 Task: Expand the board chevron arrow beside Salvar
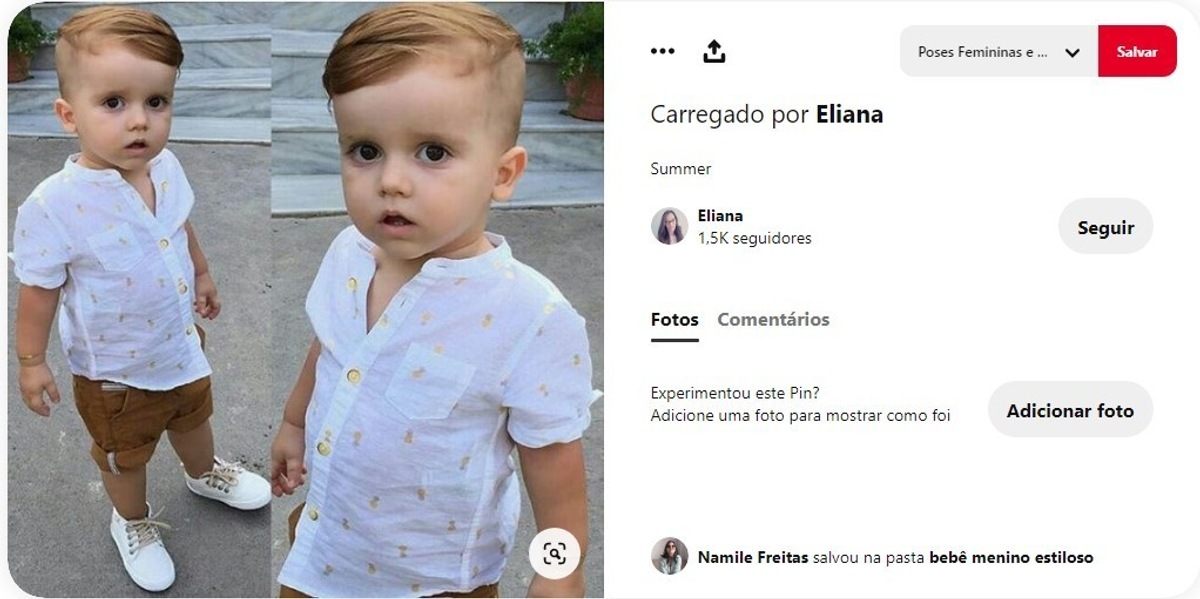[x=1072, y=52]
